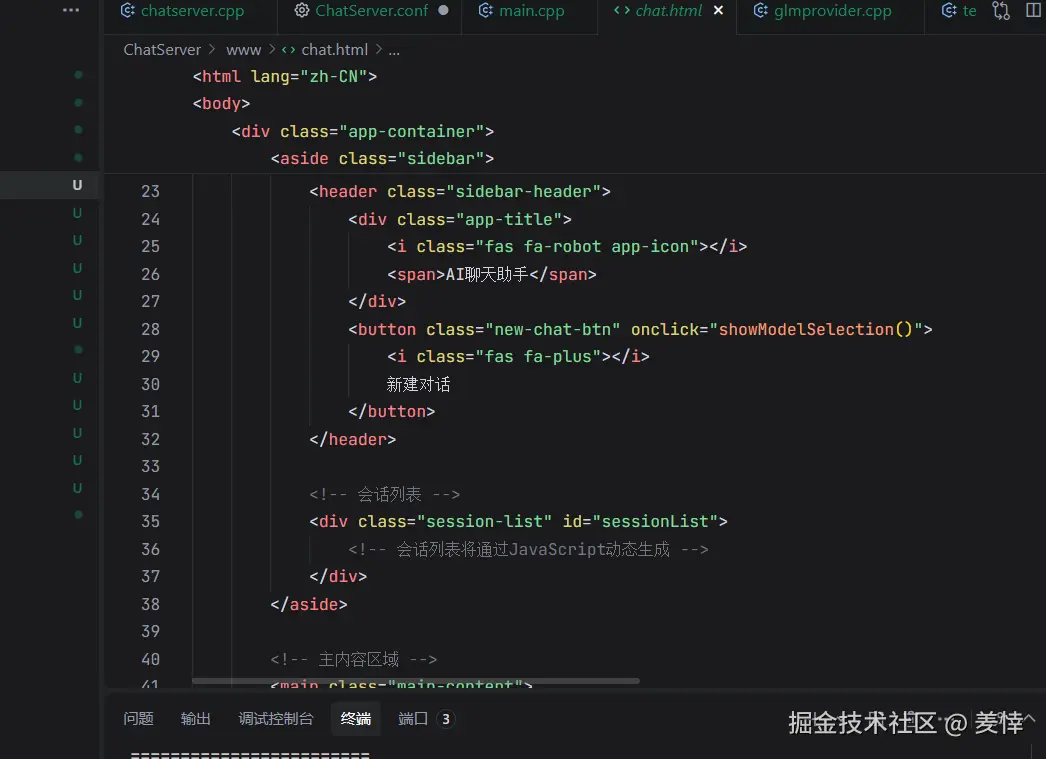
Task: Switch to main.cpp editor tab
Action: click(522, 11)
